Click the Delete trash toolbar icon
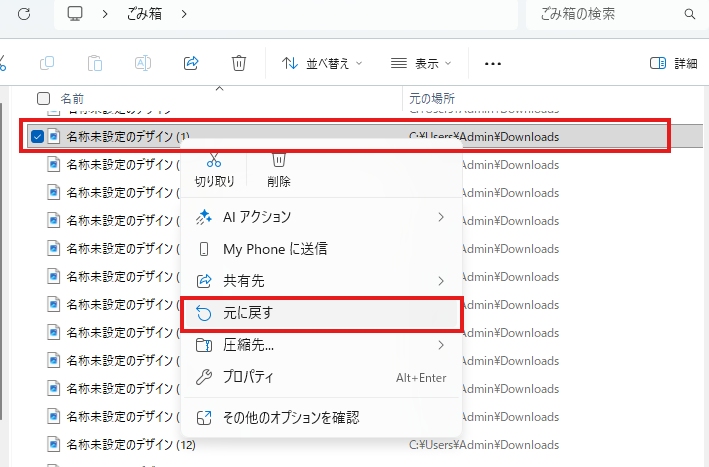709x467 pixels. [239, 63]
